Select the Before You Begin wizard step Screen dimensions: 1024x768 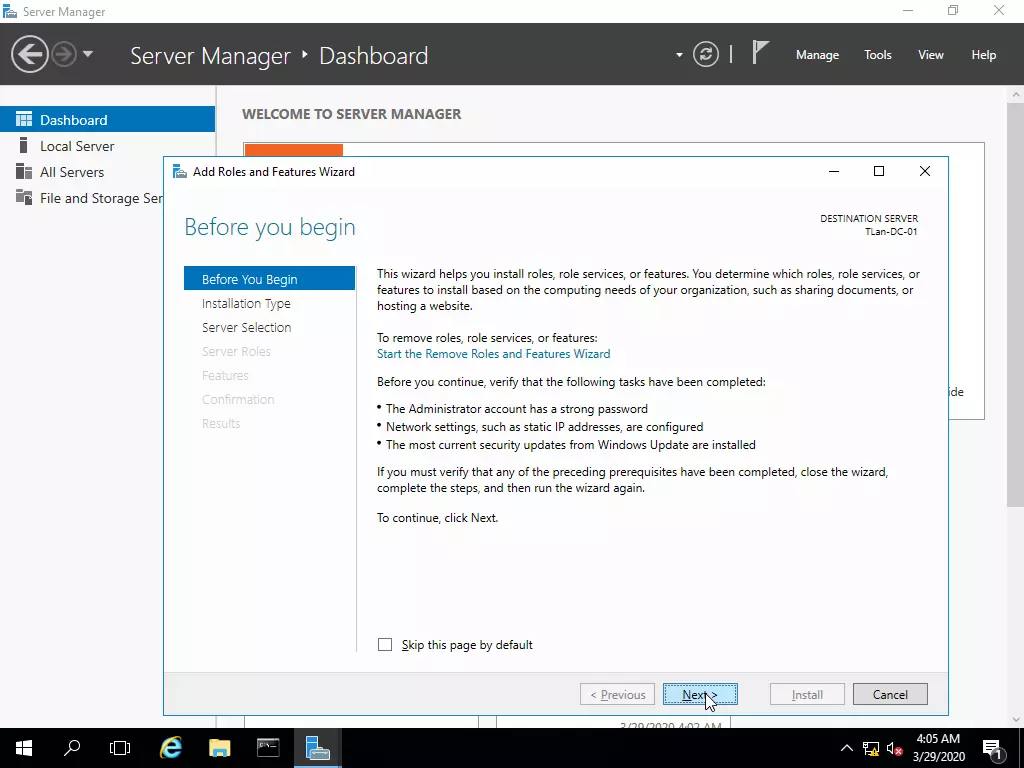[x=269, y=278]
